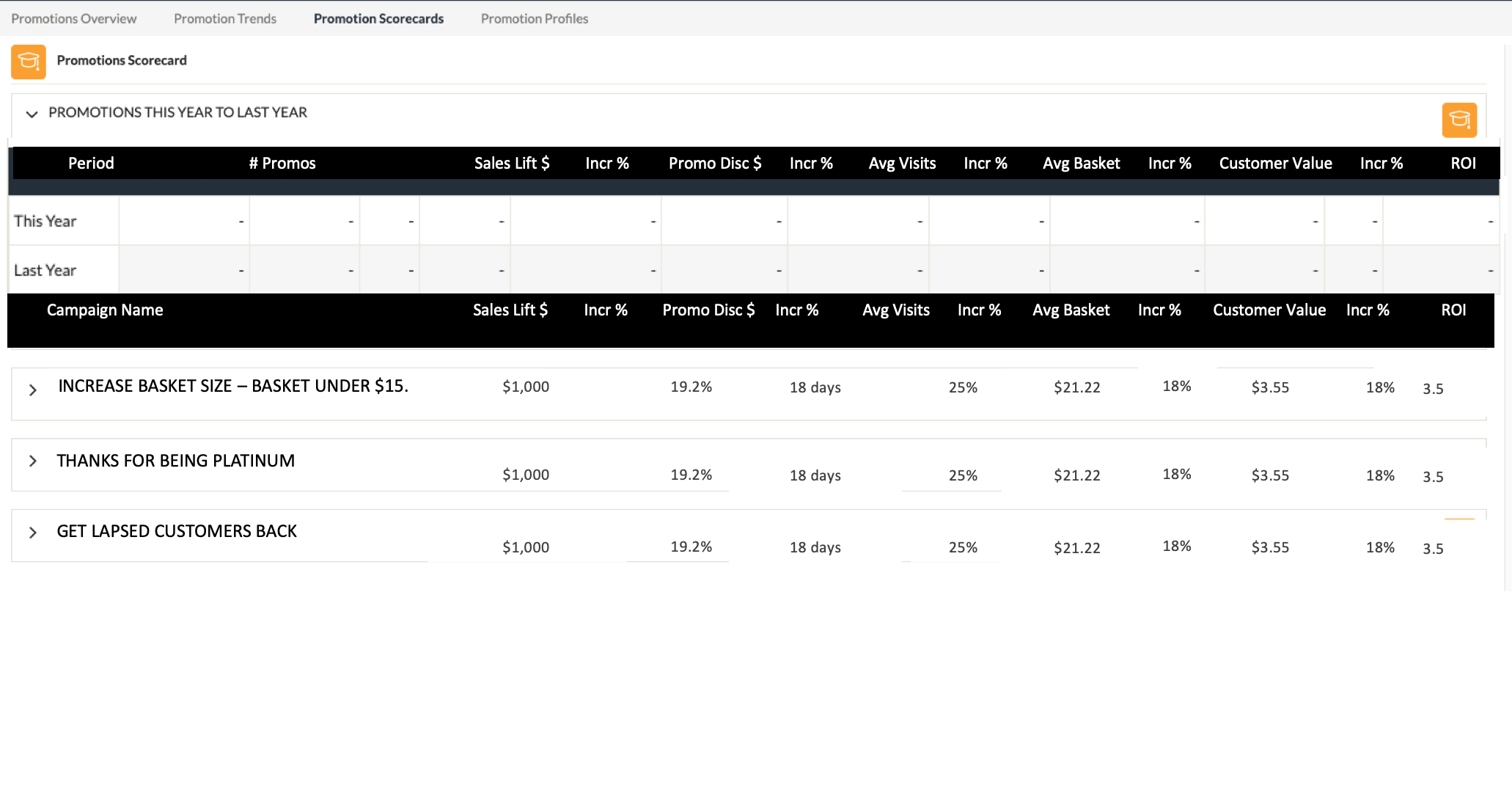The height and width of the screenshot is (785, 1512).
Task: Click the Campaign Name column header
Action: pyautogui.click(x=105, y=310)
